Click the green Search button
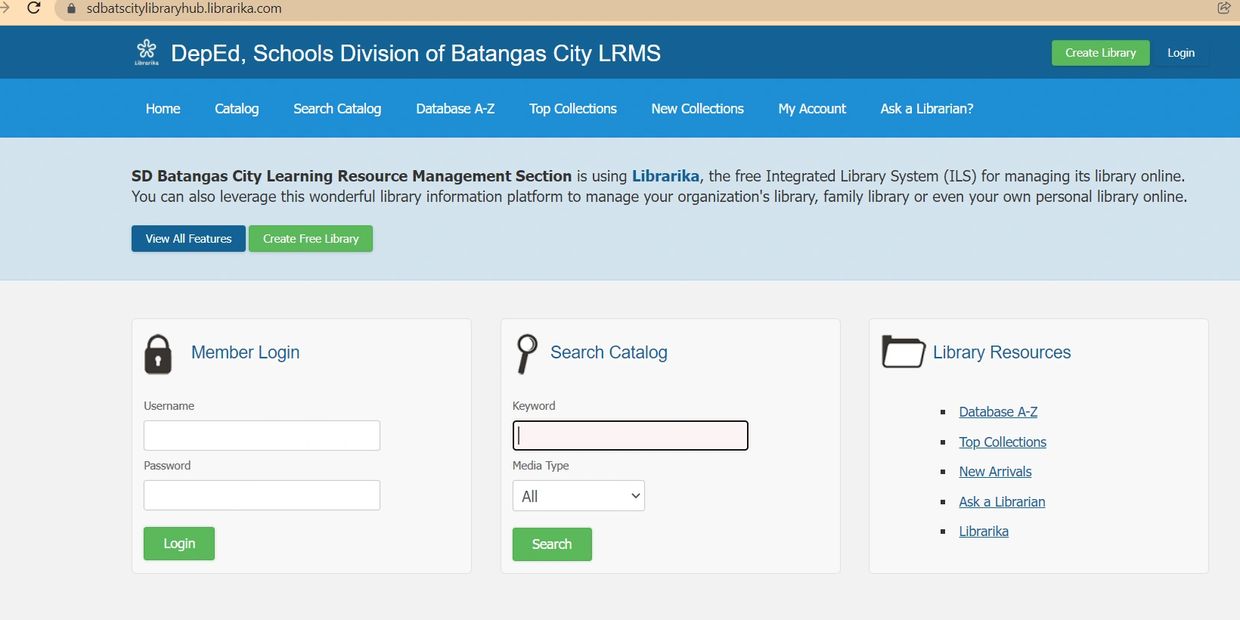The width and height of the screenshot is (1240, 620). tap(552, 544)
